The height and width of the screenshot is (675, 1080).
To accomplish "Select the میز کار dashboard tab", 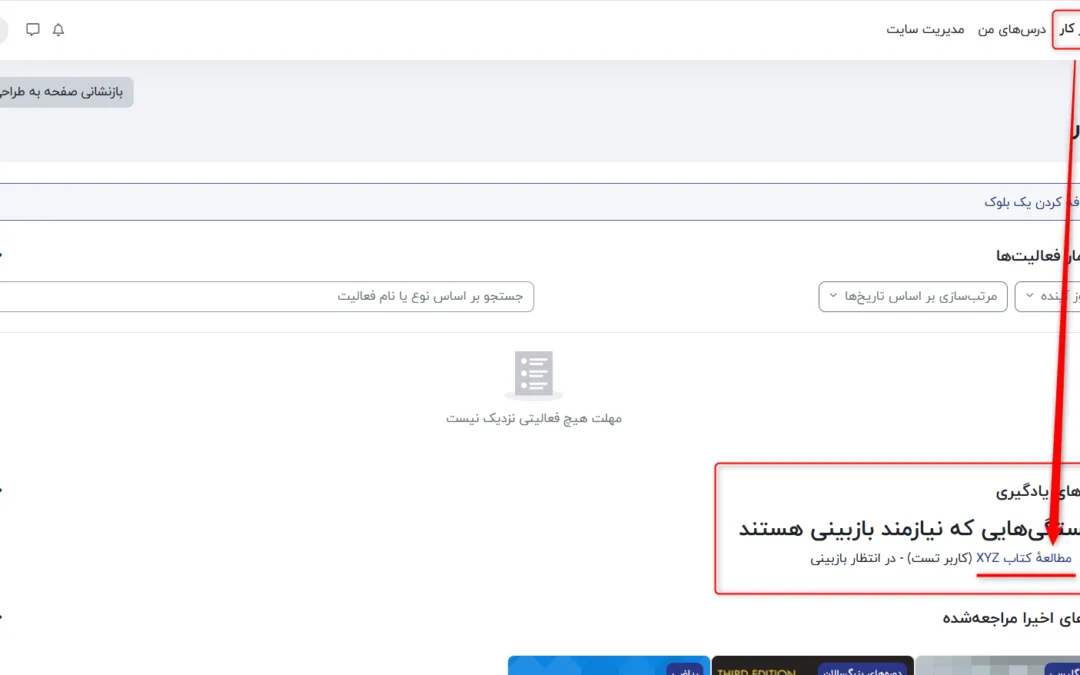I will click(x=1067, y=30).
